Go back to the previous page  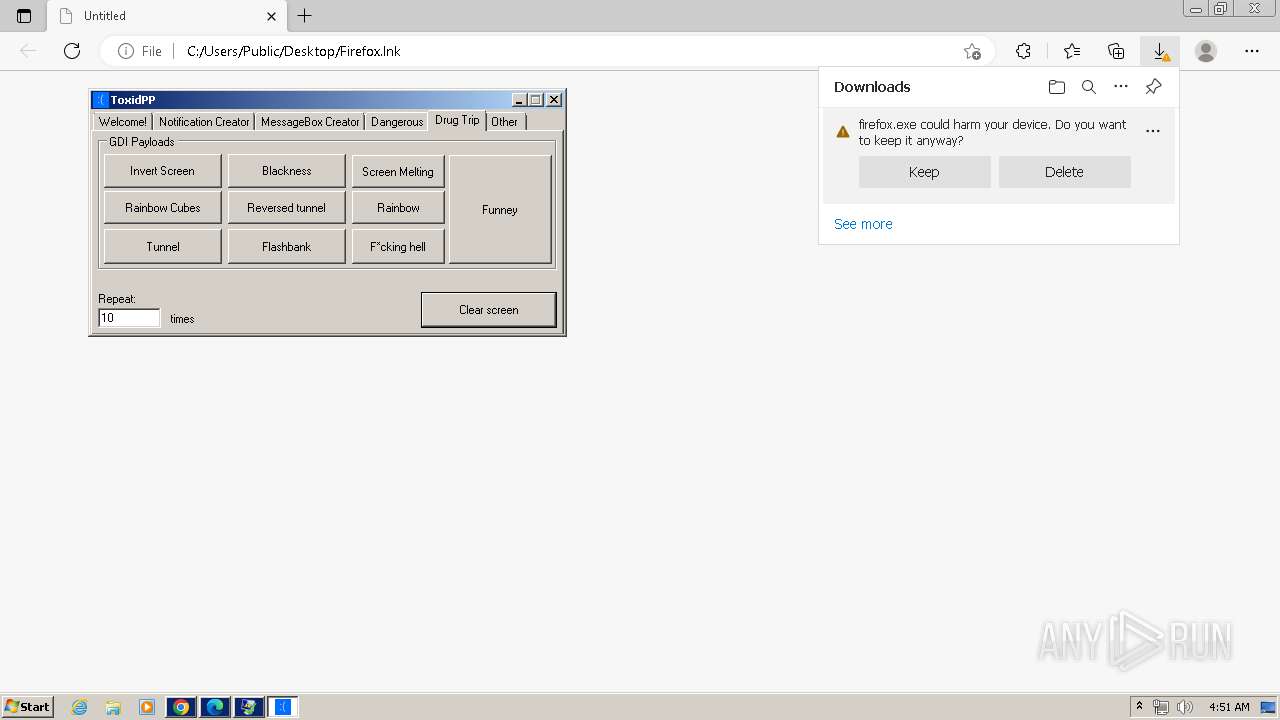pos(28,51)
